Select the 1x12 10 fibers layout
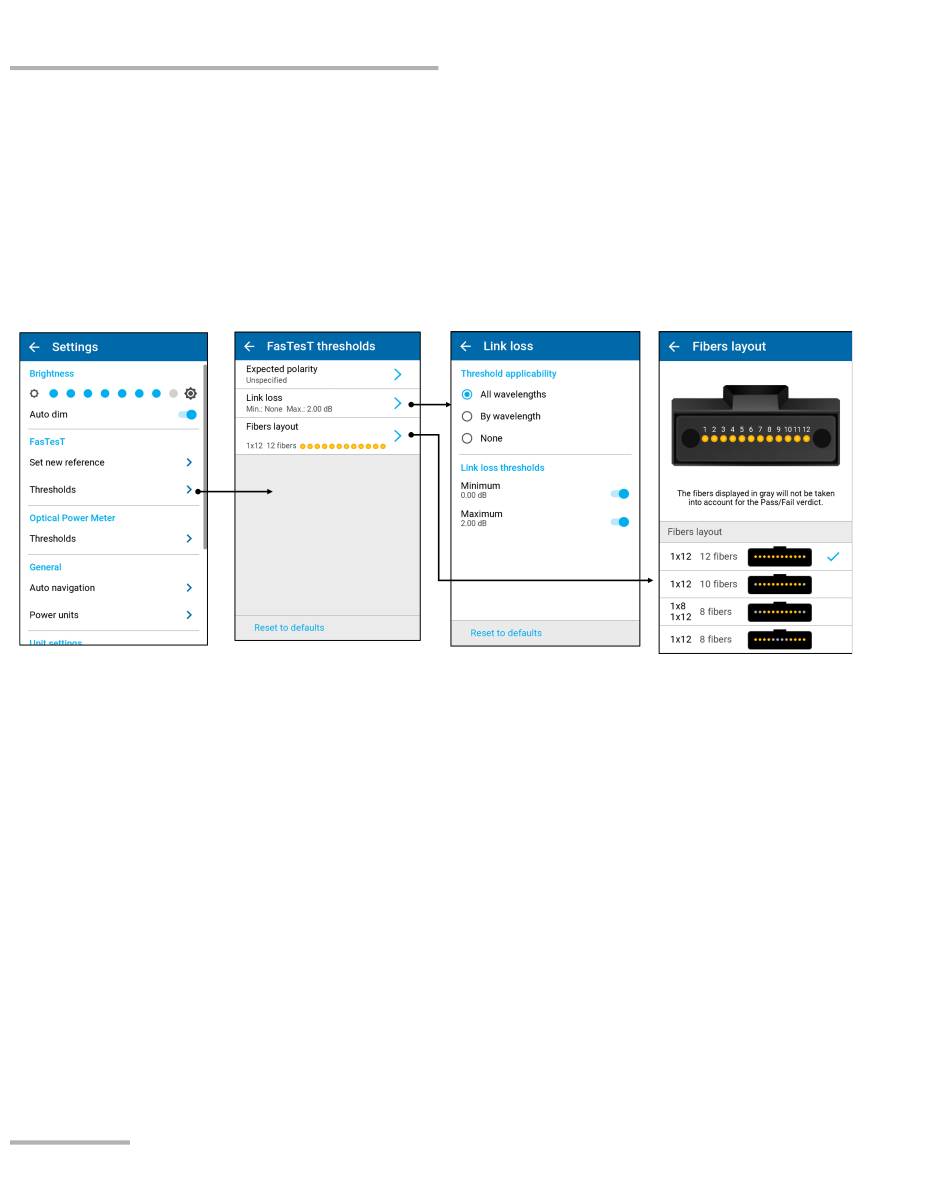This screenshot has width=950, height=1181. click(x=756, y=584)
